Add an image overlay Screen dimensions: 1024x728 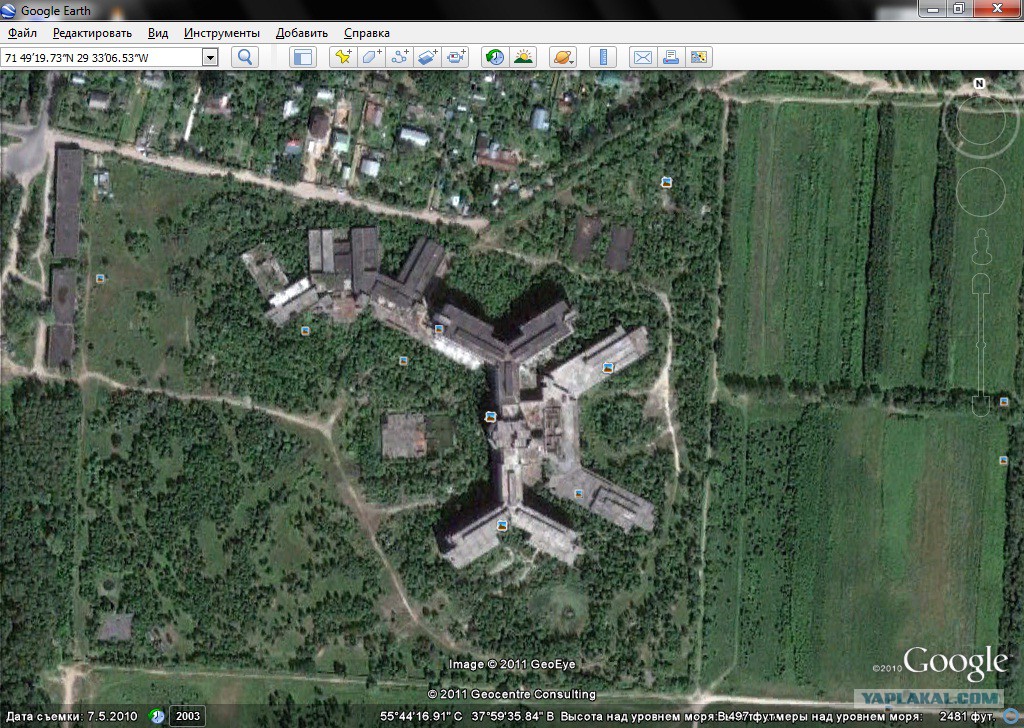428,57
